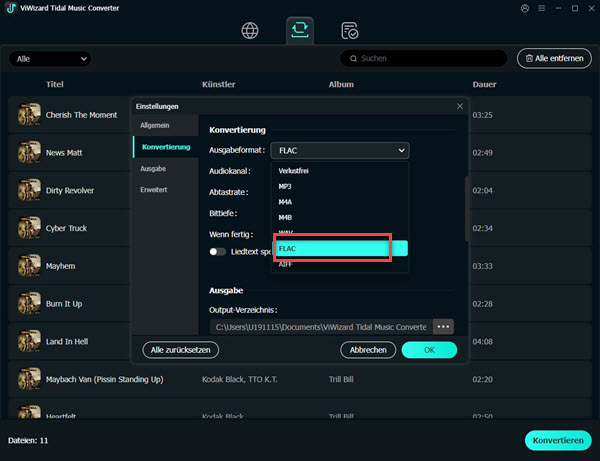This screenshot has width=600, height=461.
Task: Open the globe web browser tab
Action: [x=250, y=31]
